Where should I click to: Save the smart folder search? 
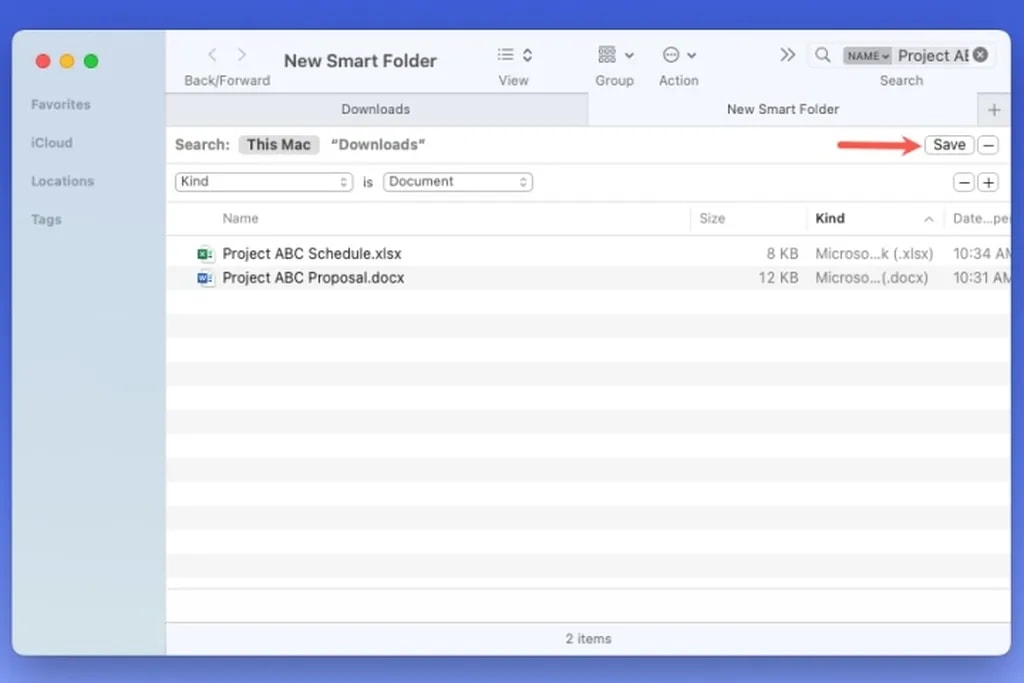pos(947,144)
